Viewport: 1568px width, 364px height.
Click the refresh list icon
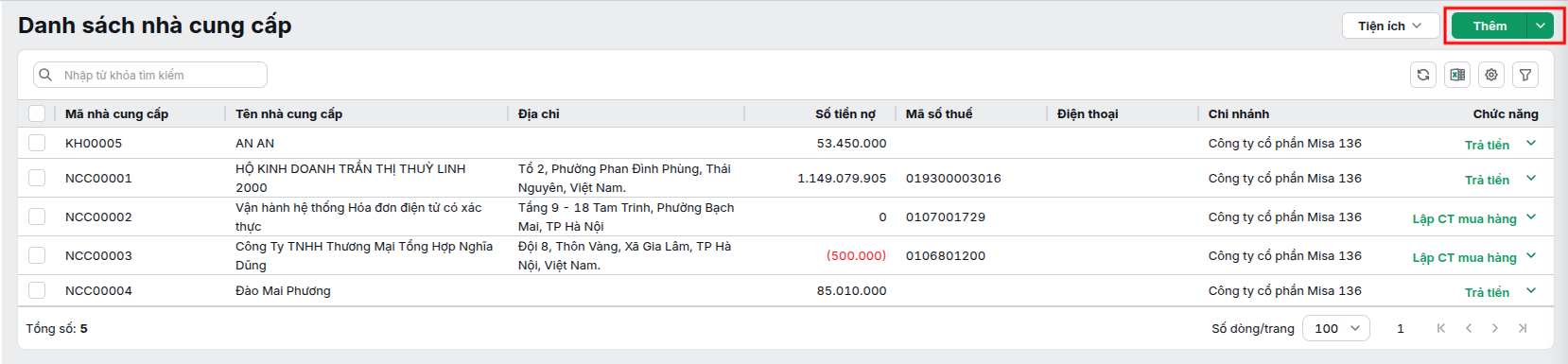coord(1423,75)
